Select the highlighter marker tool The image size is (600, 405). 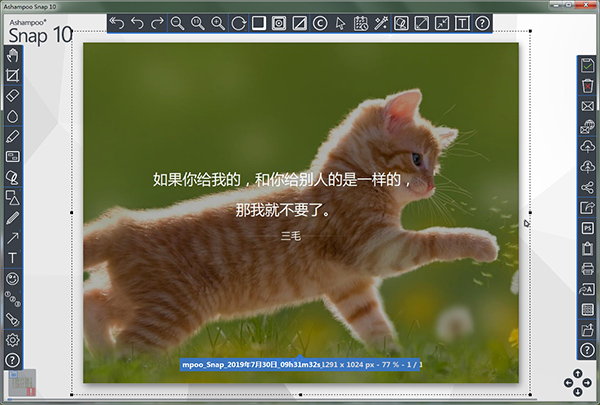point(13,136)
